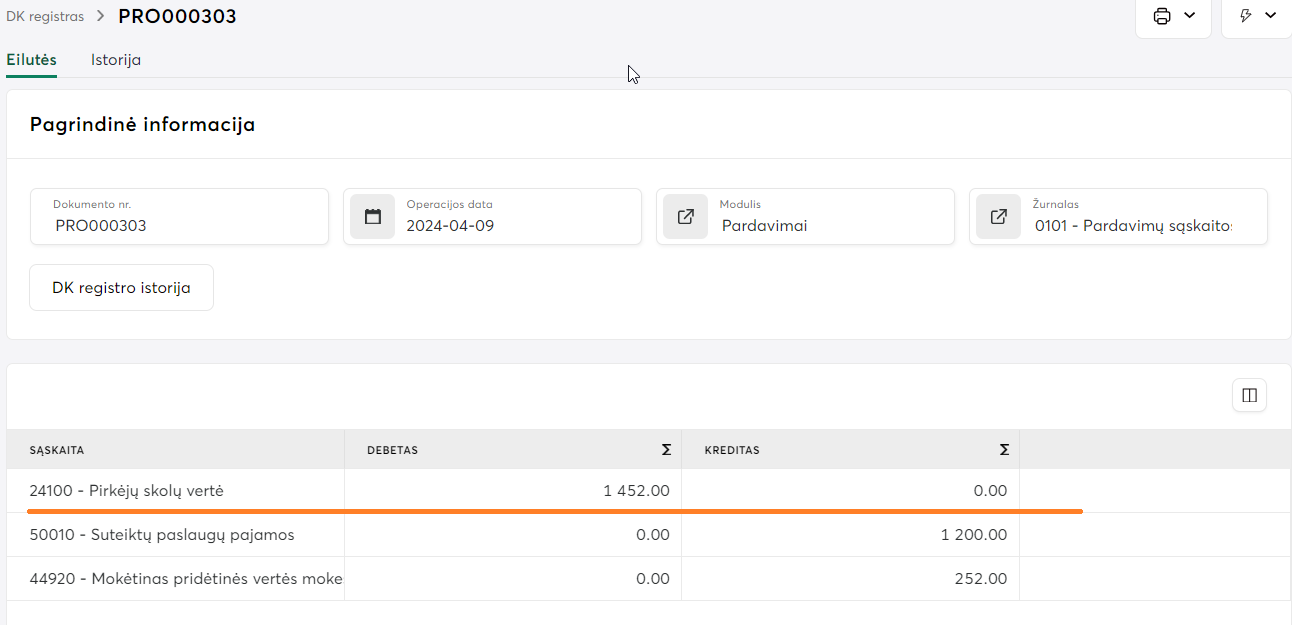Click the sum icon in Debetas column
1292x625 pixels.
point(666,450)
